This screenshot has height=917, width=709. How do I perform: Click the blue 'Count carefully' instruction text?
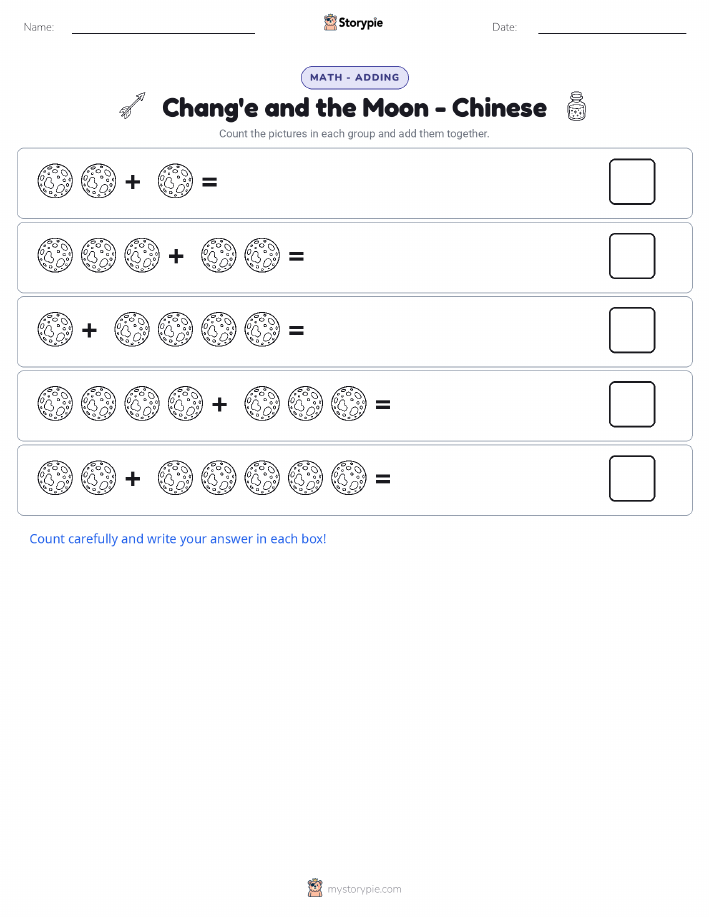[178, 539]
